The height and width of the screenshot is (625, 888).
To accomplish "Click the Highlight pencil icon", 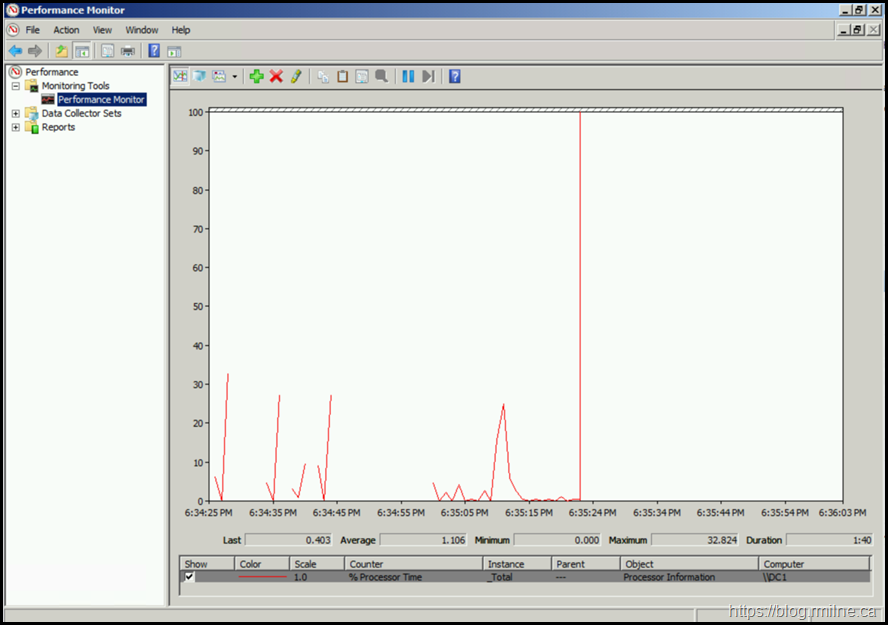I will [x=296, y=76].
